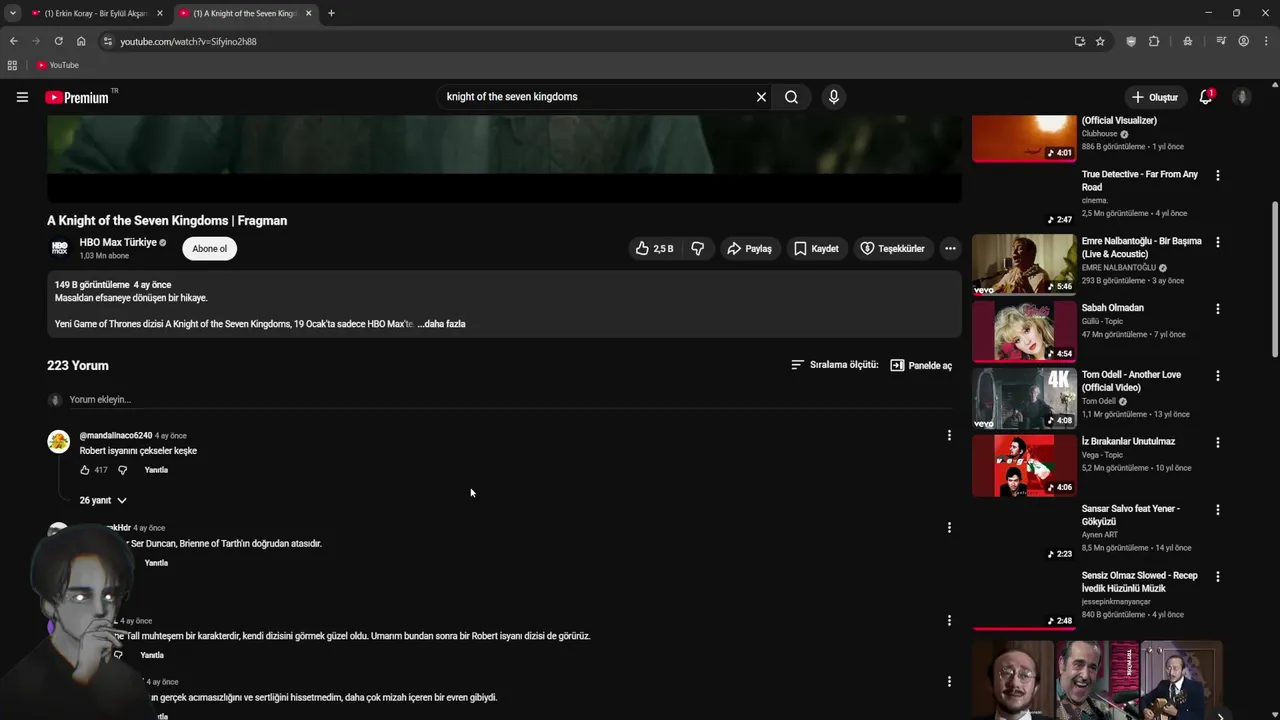Click the Oluştur create button

pyautogui.click(x=1154, y=97)
